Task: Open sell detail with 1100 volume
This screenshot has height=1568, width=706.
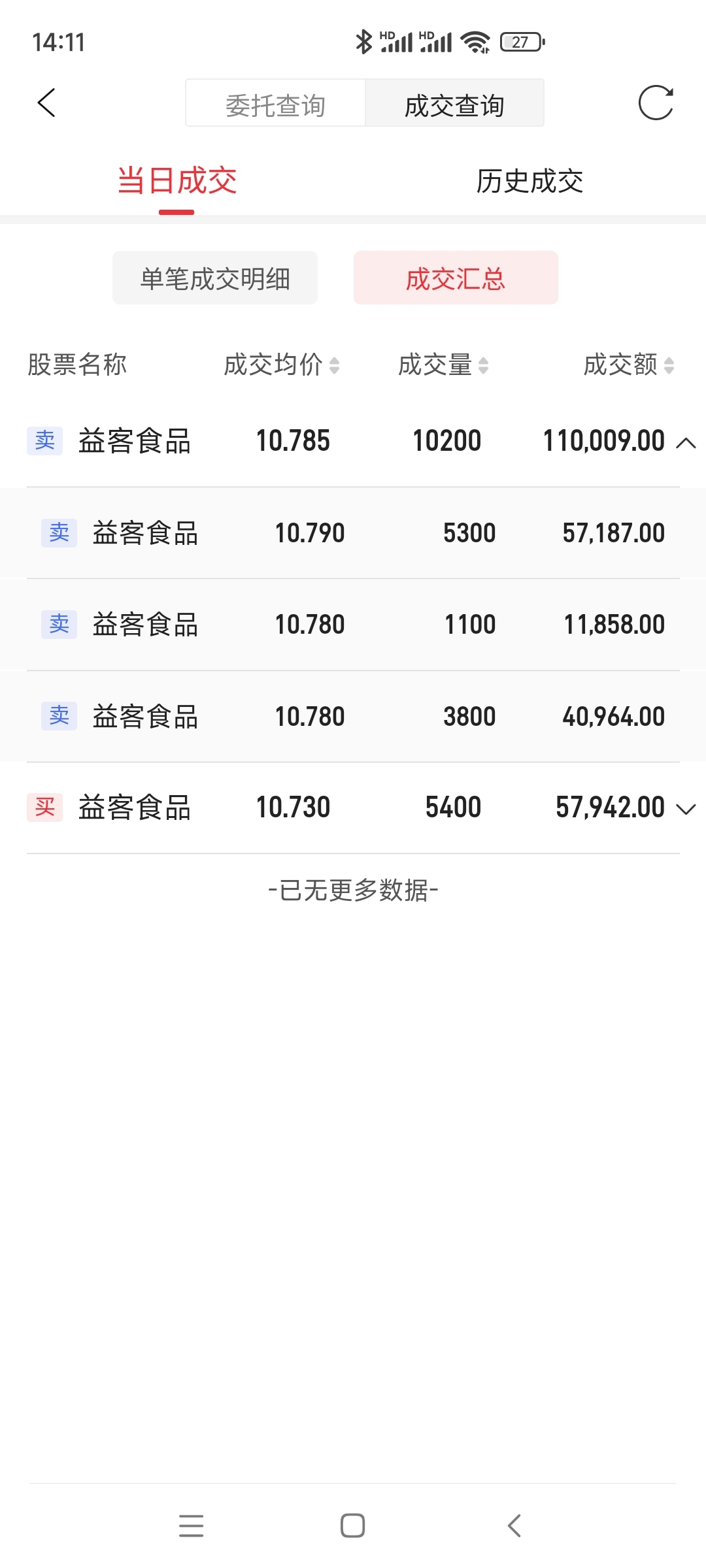Action: [353, 625]
